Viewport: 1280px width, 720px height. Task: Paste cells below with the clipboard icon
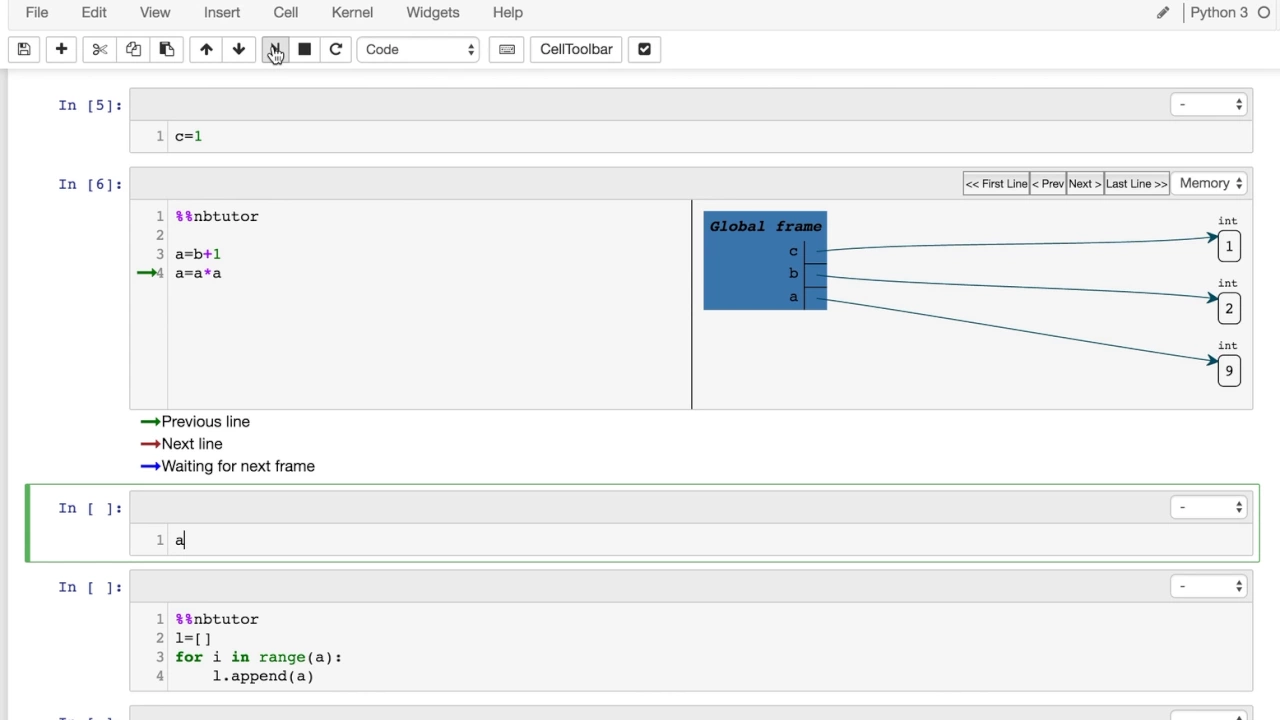[x=167, y=49]
